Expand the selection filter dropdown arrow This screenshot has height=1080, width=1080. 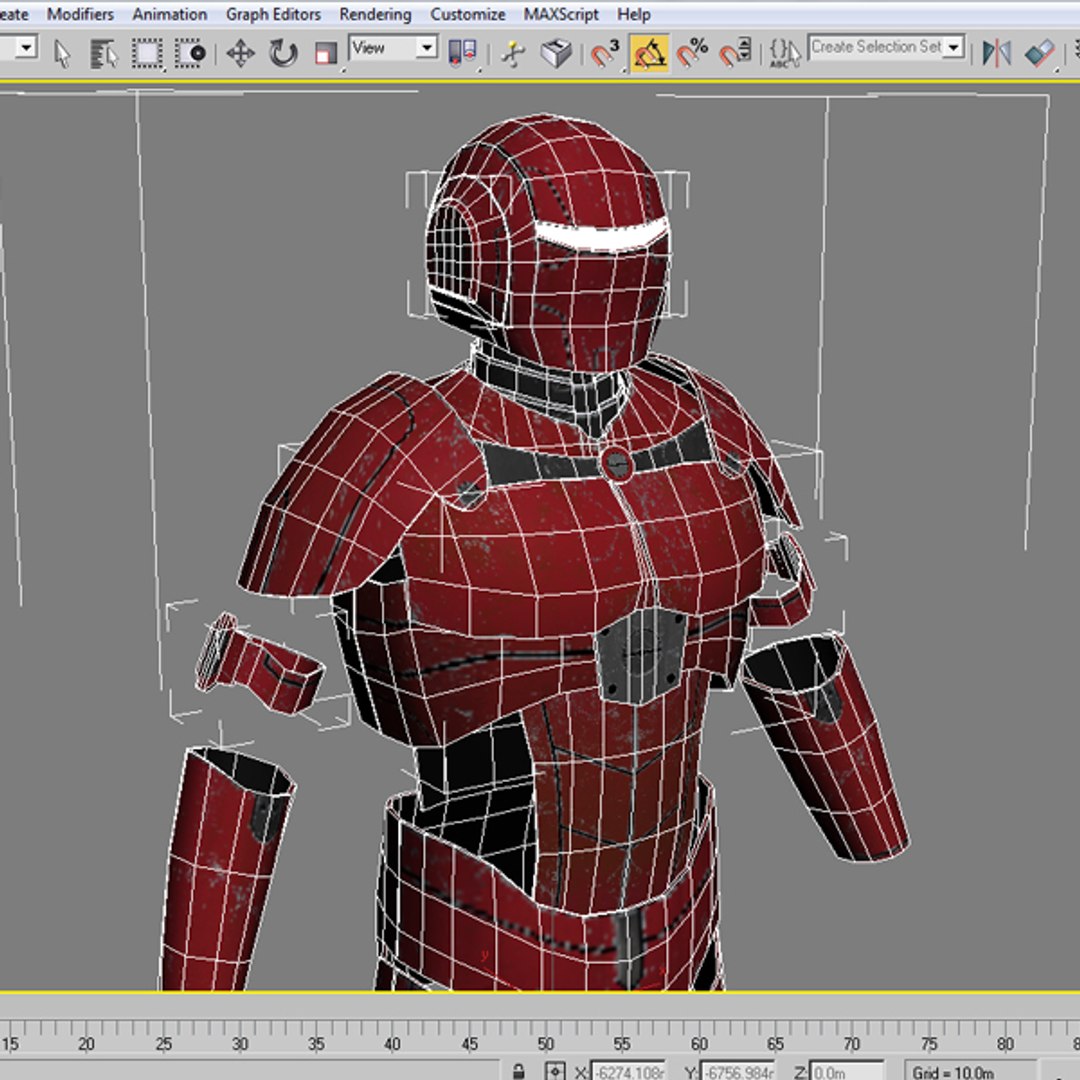pos(26,48)
